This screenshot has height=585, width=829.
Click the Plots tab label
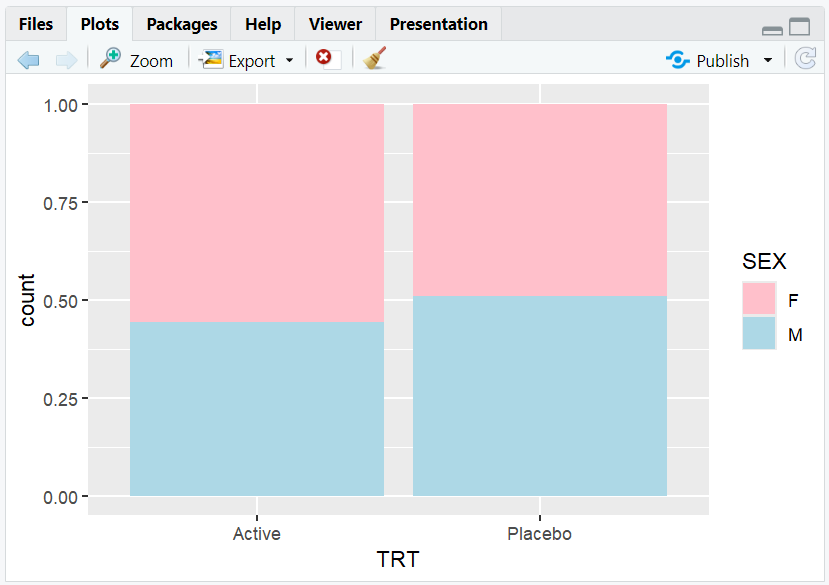tap(100, 23)
